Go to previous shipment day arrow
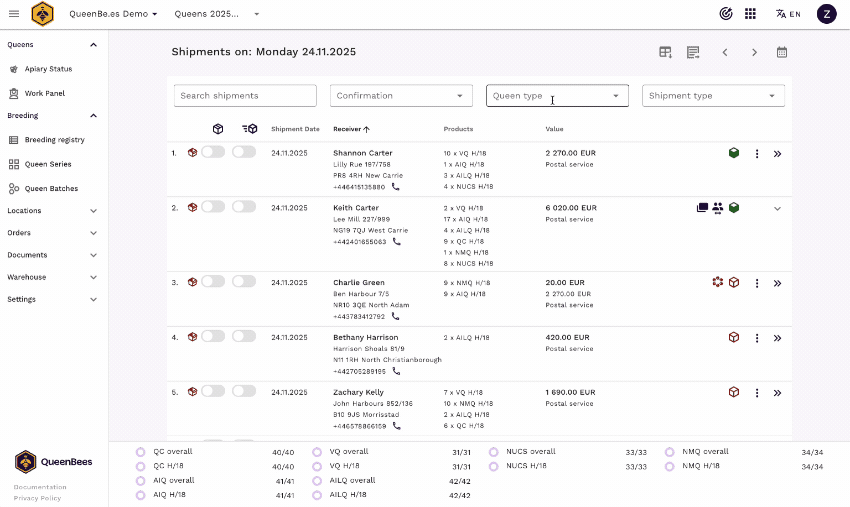 (x=725, y=52)
